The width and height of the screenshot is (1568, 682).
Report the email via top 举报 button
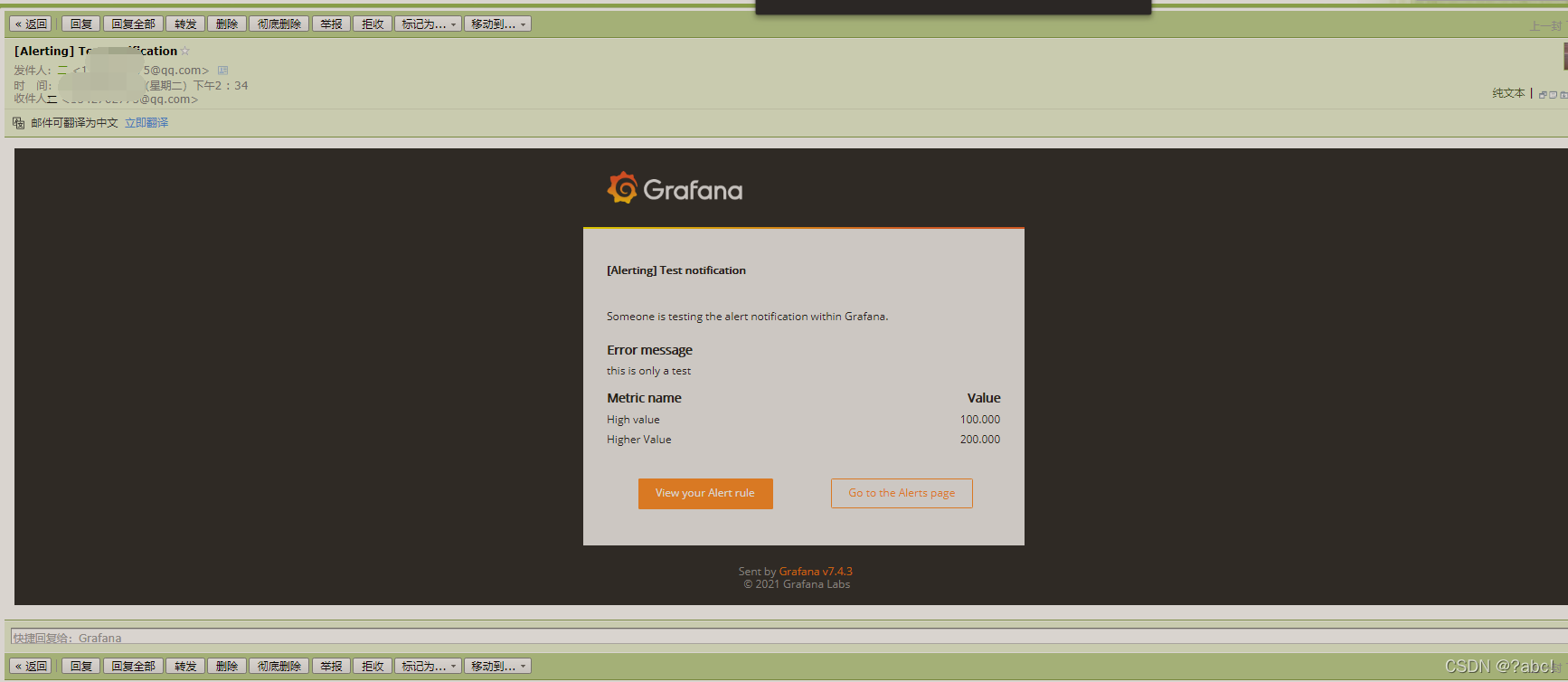coord(331,24)
